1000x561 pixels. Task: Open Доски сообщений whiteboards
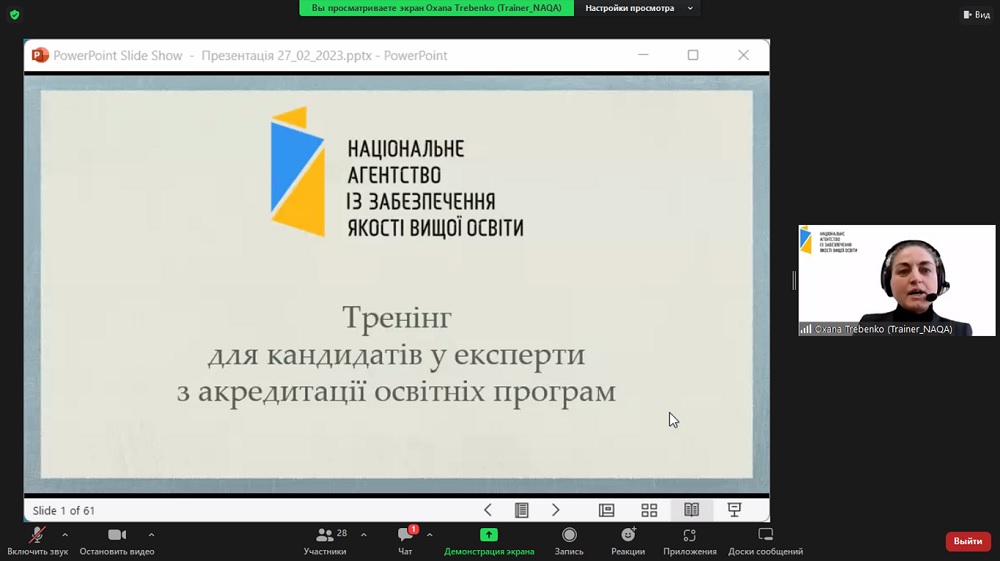tap(765, 541)
